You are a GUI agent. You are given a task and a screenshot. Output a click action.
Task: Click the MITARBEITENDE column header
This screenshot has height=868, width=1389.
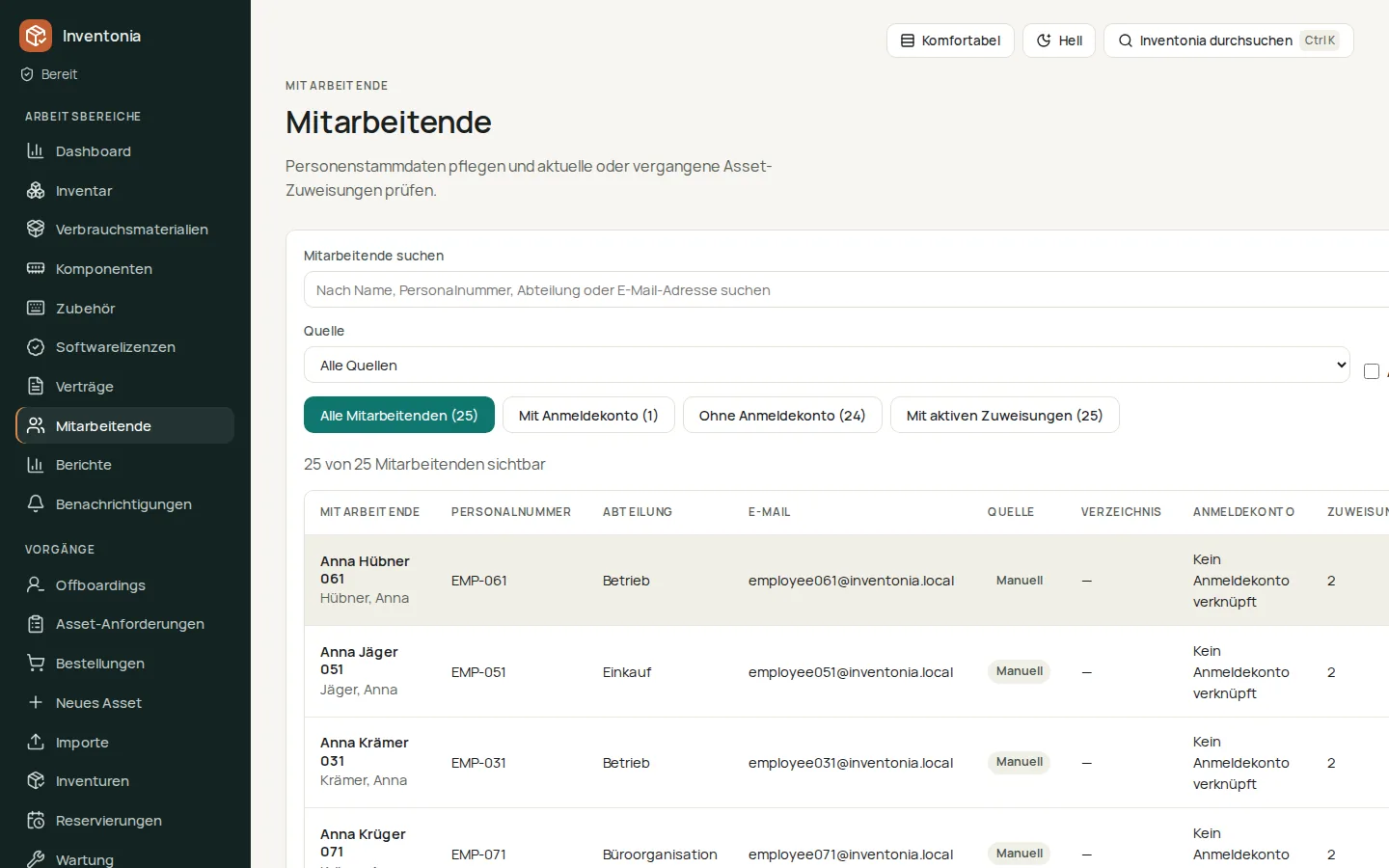(369, 512)
